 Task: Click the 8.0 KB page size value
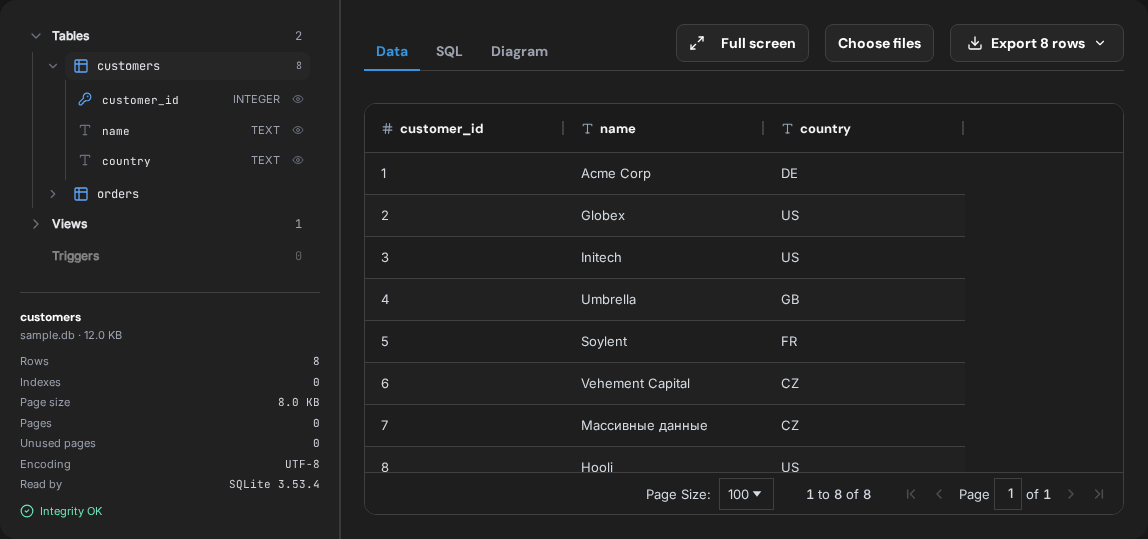click(x=297, y=402)
